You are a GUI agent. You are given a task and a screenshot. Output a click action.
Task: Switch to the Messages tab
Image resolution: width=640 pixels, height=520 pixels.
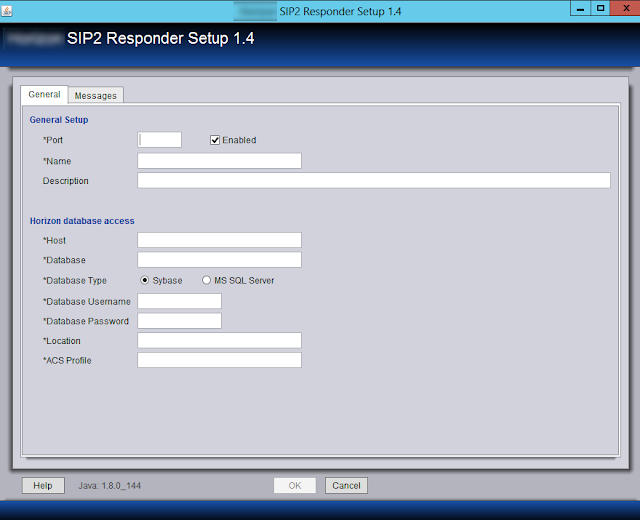click(96, 96)
